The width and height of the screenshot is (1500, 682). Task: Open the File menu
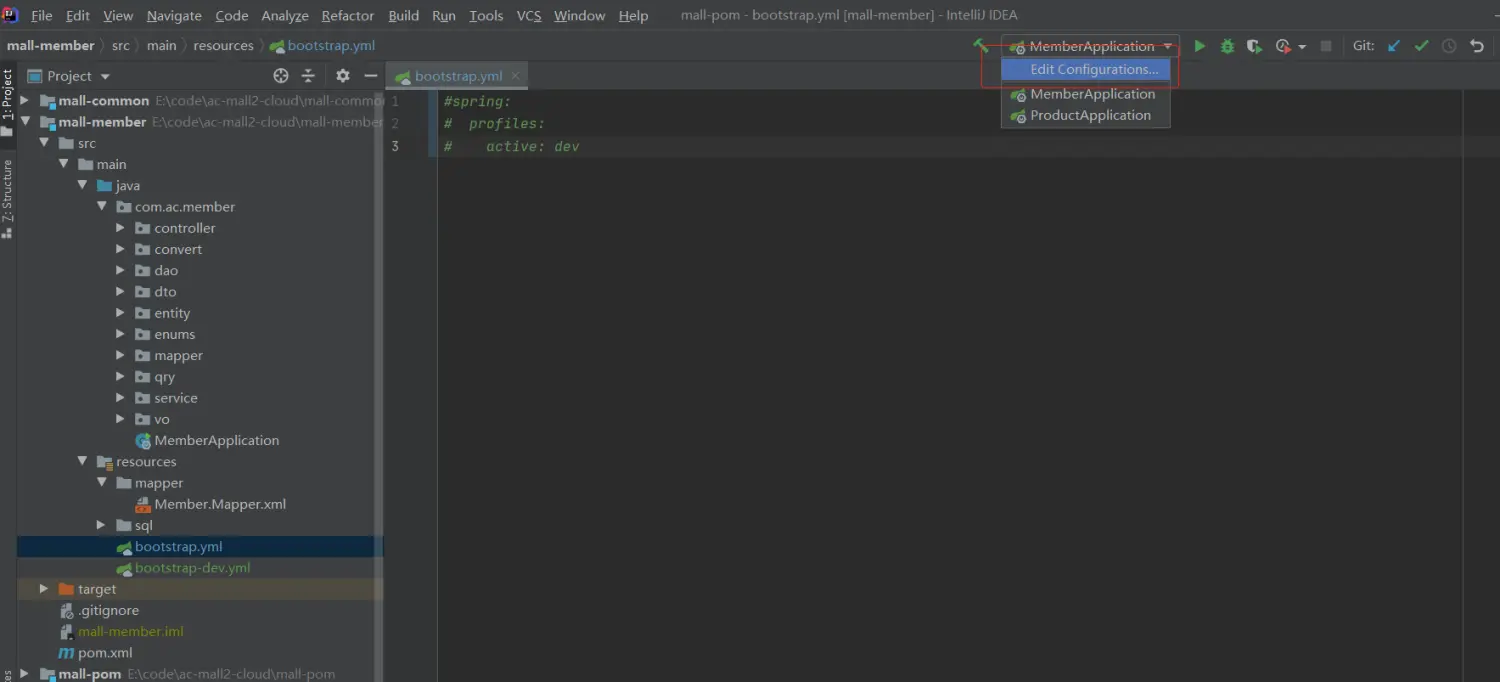point(42,16)
